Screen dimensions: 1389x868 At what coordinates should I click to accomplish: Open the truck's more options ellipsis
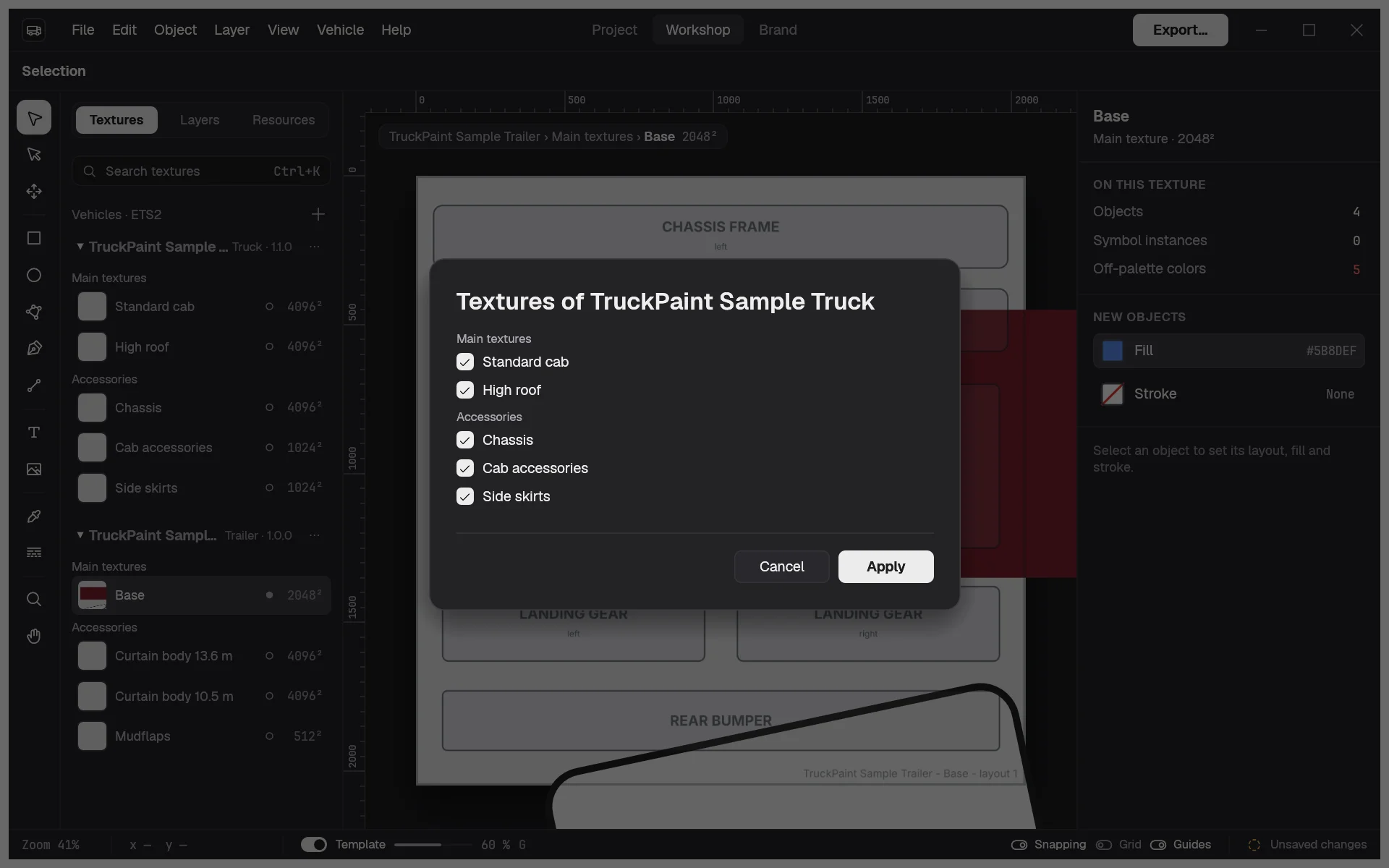[x=315, y=247]
